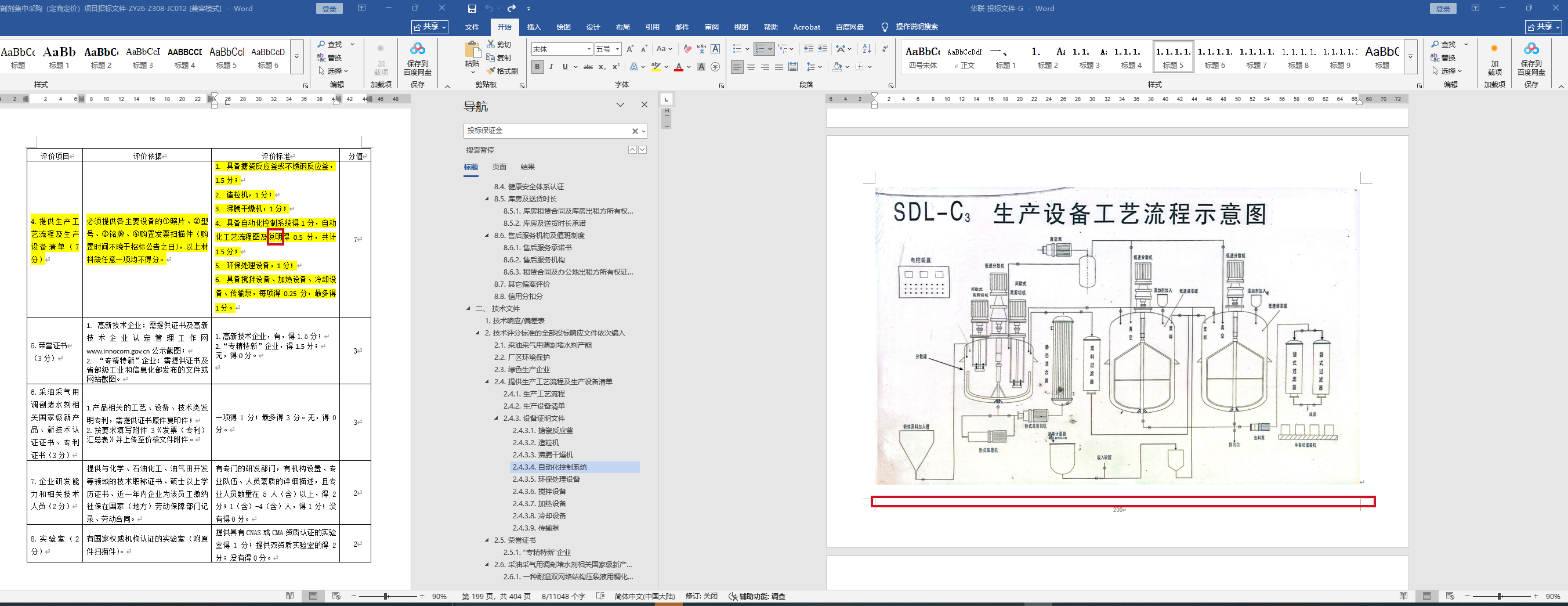Click the Sort A-Z paragraph icon

[867, 49]
